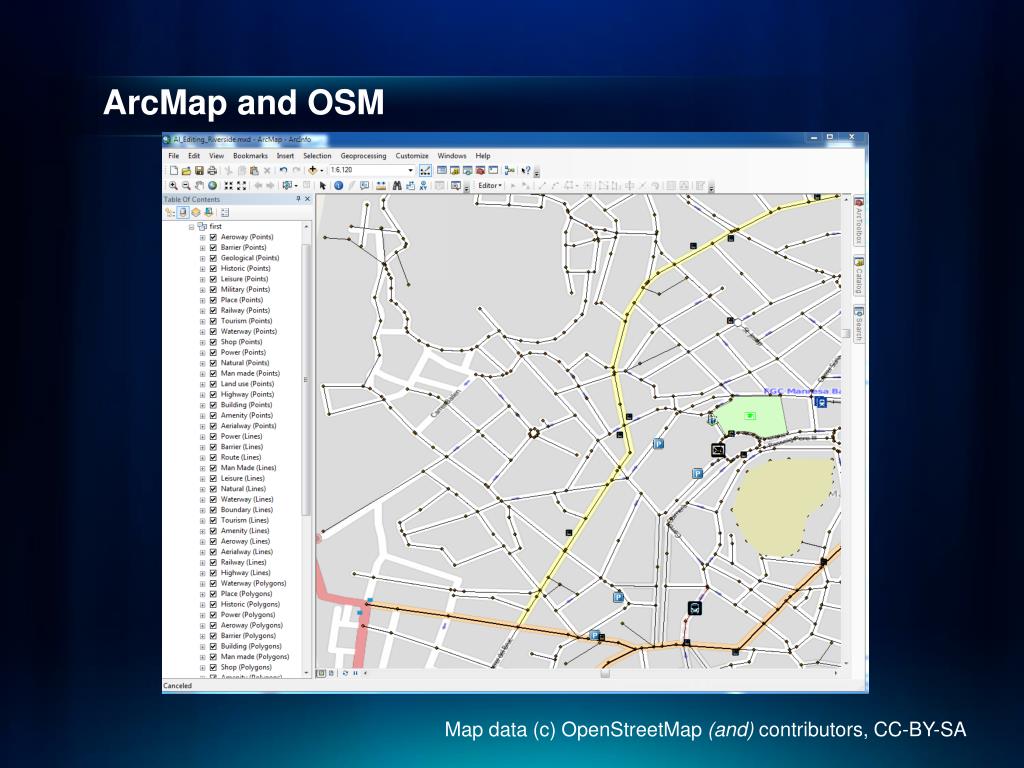The image size is (1024, 768).
Task: Paste with the clipboard icon
Action: pyautogui.click(x=254, y=170)
